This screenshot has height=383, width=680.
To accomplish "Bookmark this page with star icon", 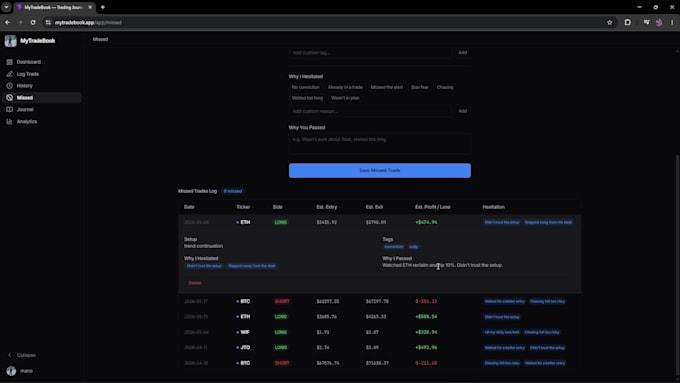I will 610,22.
